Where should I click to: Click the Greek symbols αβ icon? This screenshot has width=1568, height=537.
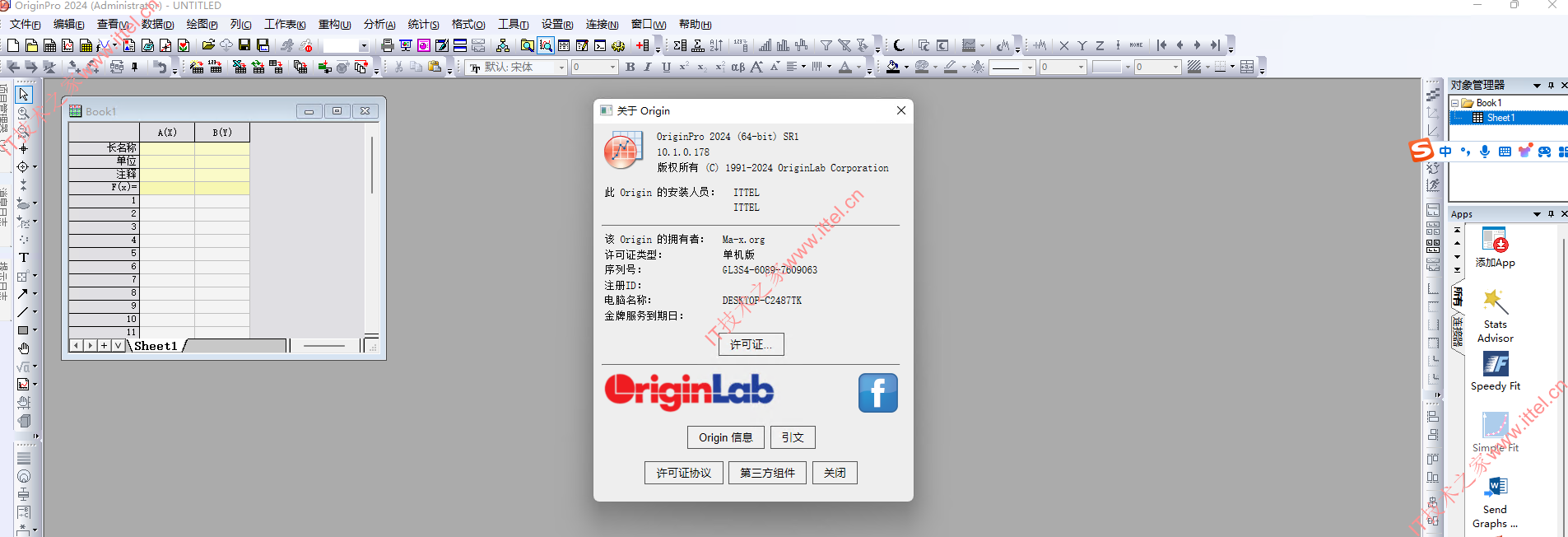click(738, 67)
